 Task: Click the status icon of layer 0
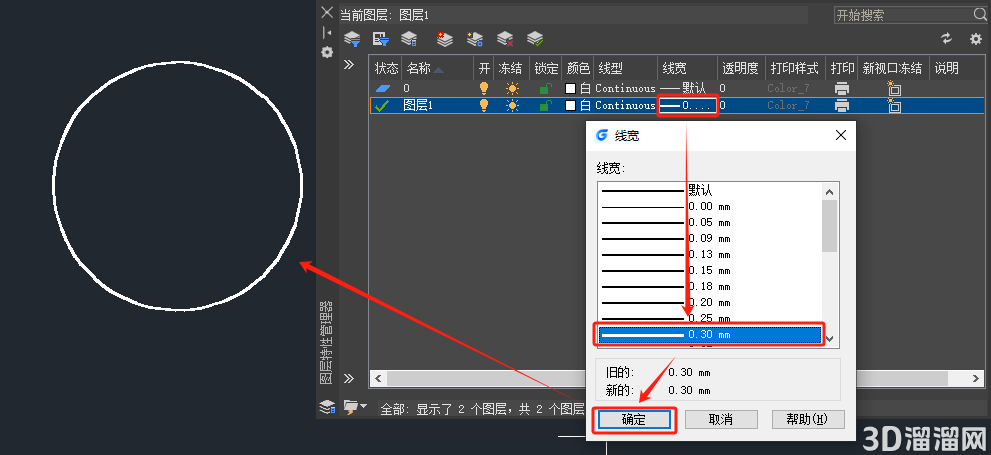[x=383, y=88]
